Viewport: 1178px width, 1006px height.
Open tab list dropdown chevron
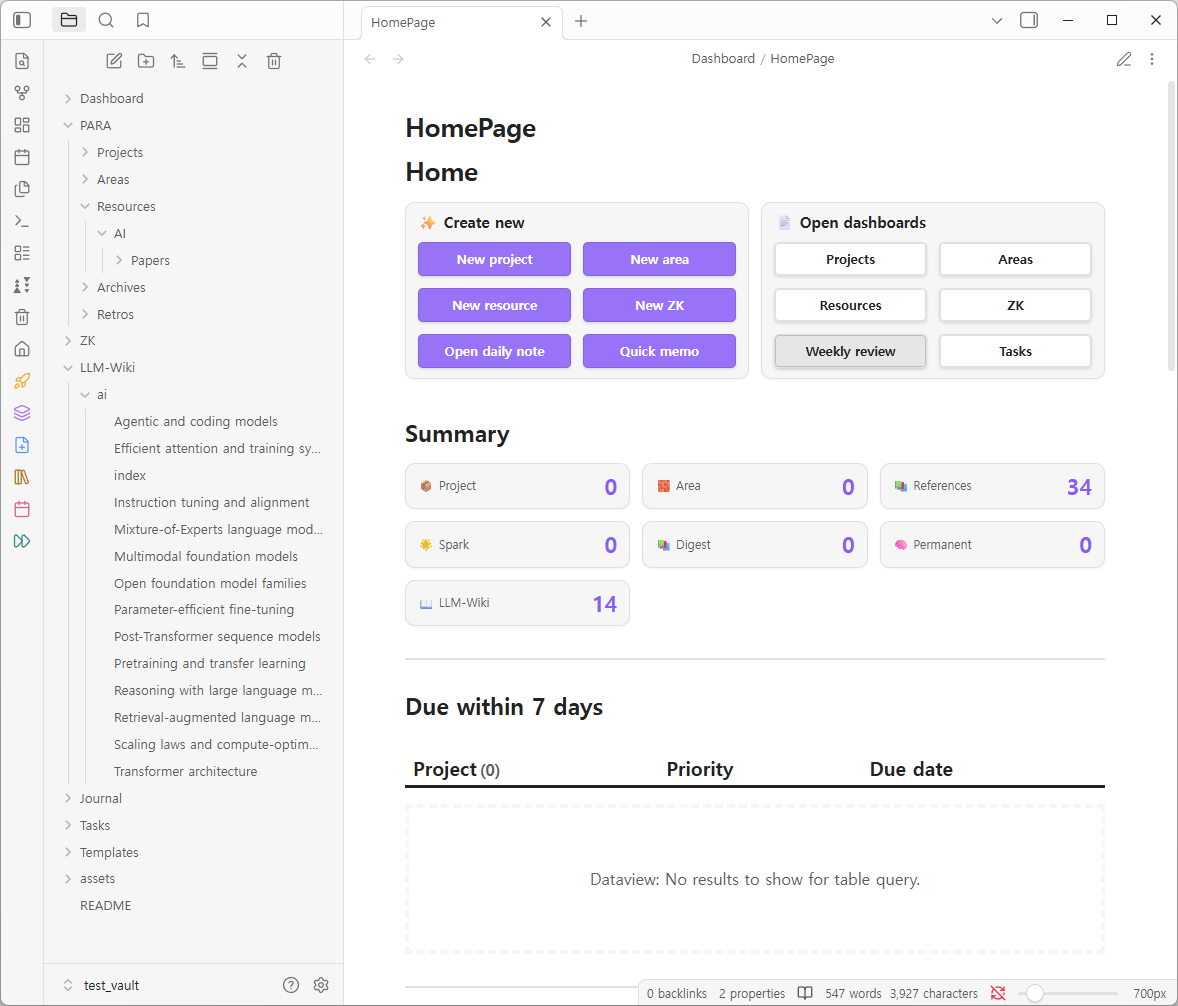tap(997, 20)
